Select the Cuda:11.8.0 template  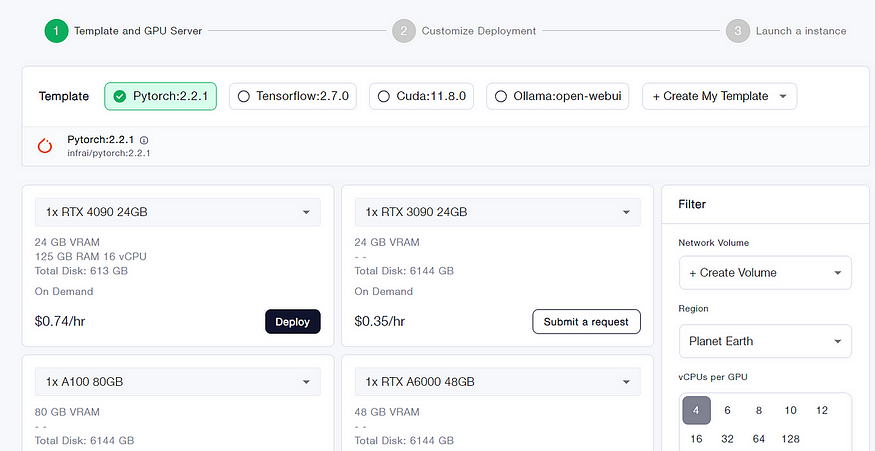click(x=421, y=96)
